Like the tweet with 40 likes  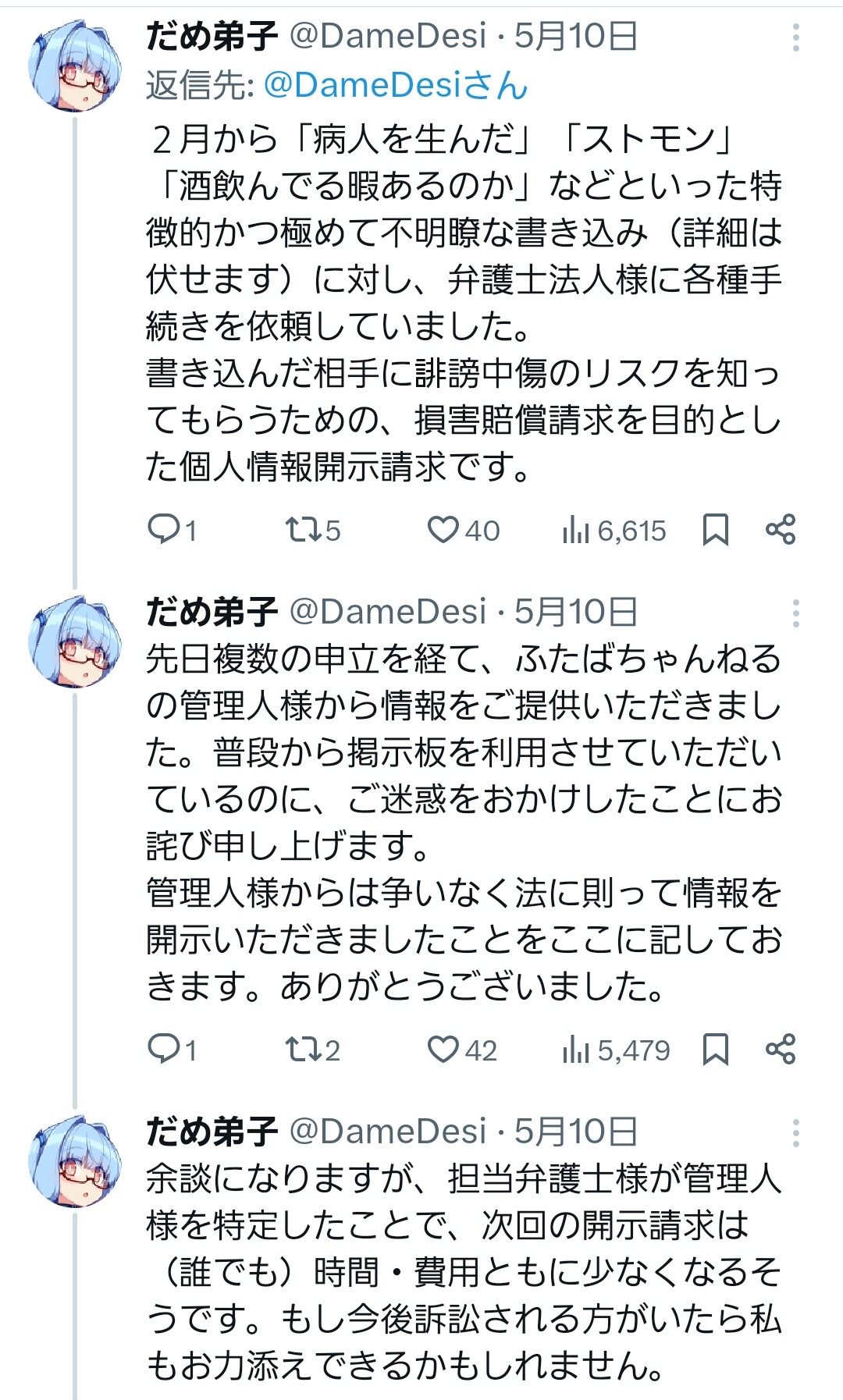tap(443, 530)
